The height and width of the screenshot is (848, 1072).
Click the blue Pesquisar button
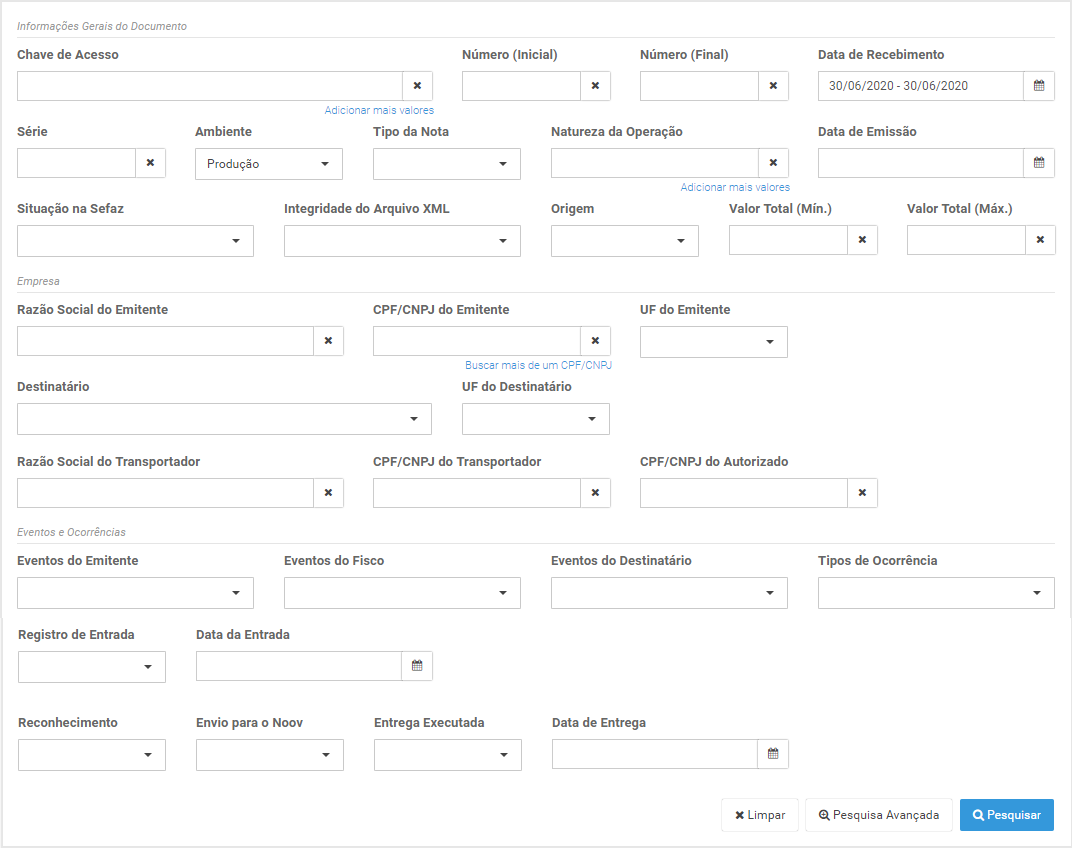(x=1006, y=815)
